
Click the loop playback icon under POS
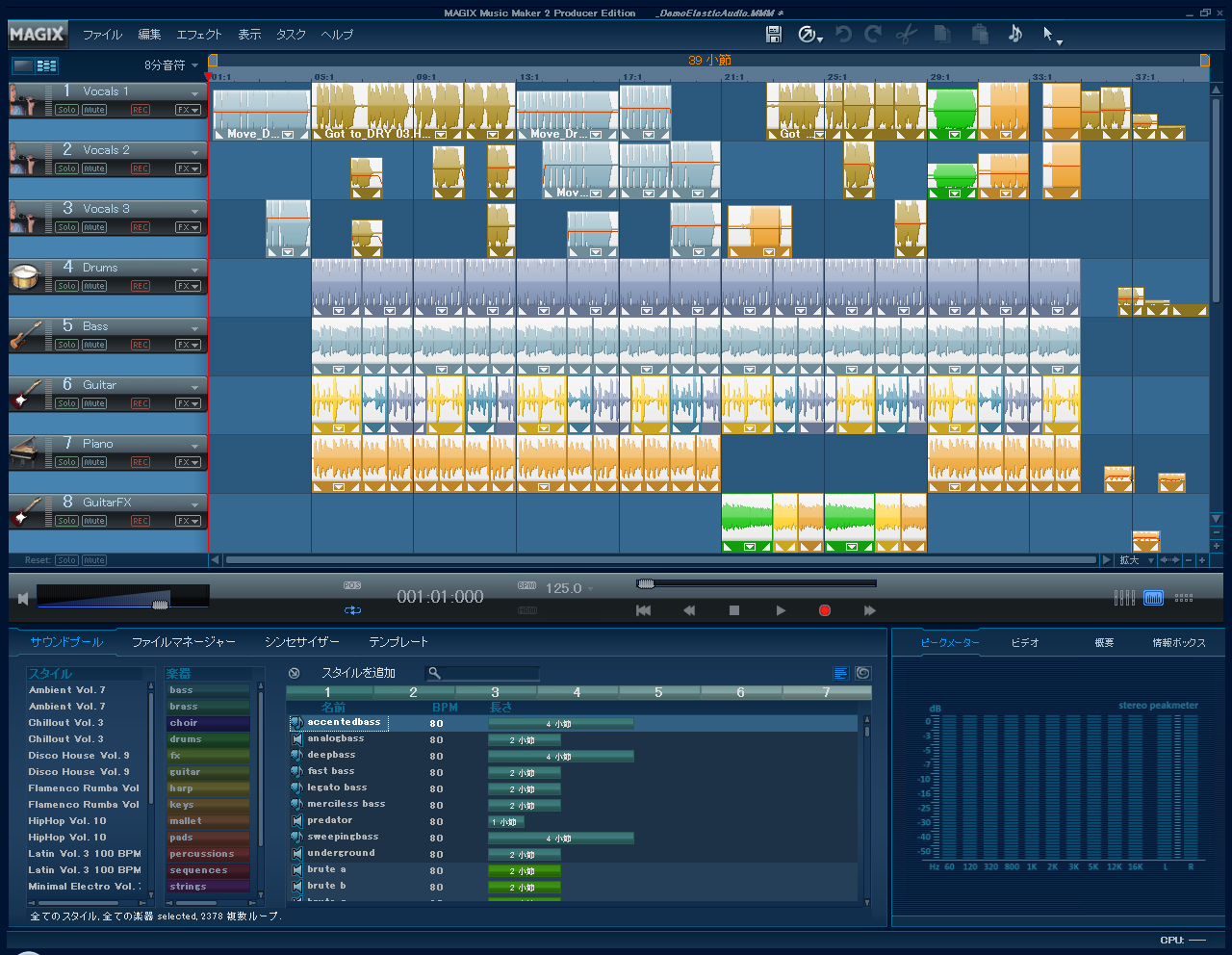click(352, 610)
